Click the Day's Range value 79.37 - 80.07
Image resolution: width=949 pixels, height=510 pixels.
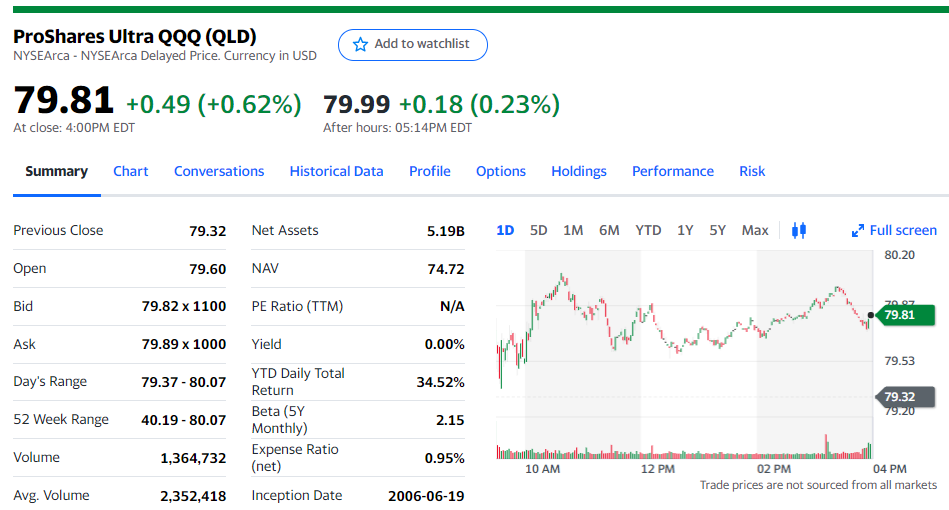[183, 382]
